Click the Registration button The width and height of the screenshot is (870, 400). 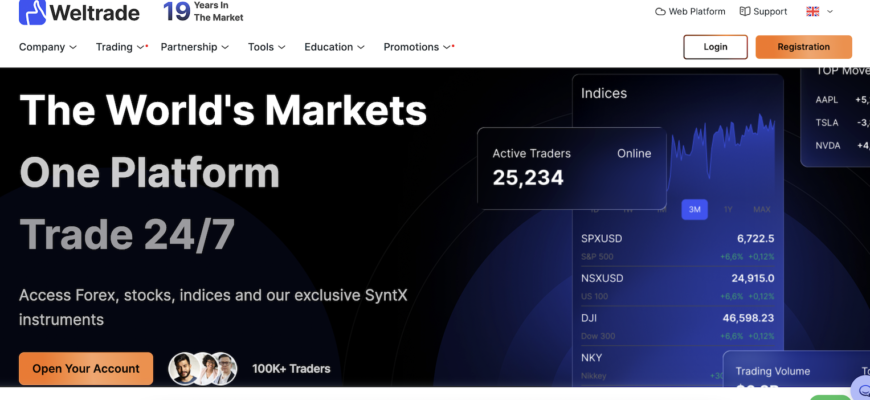point(803,47)
